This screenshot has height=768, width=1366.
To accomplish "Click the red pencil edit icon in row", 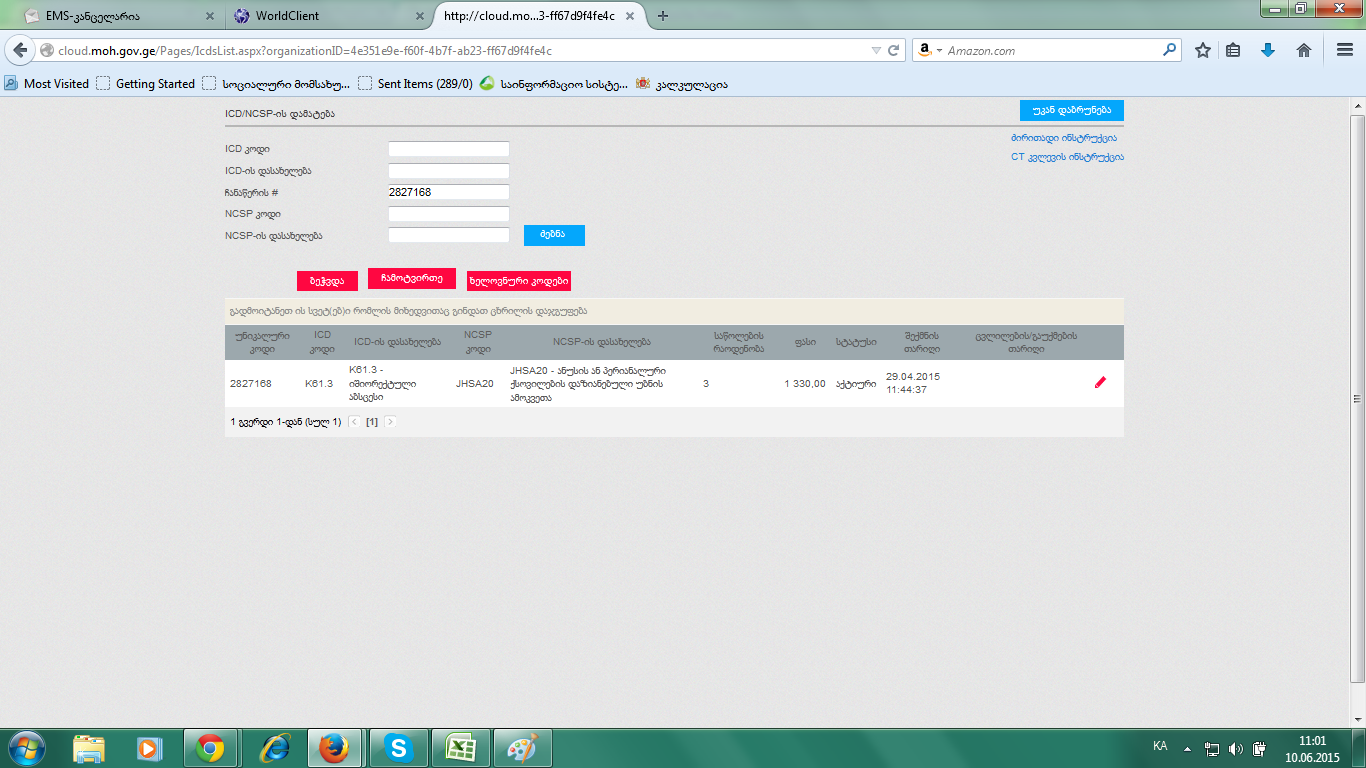I will [1100, 382].
